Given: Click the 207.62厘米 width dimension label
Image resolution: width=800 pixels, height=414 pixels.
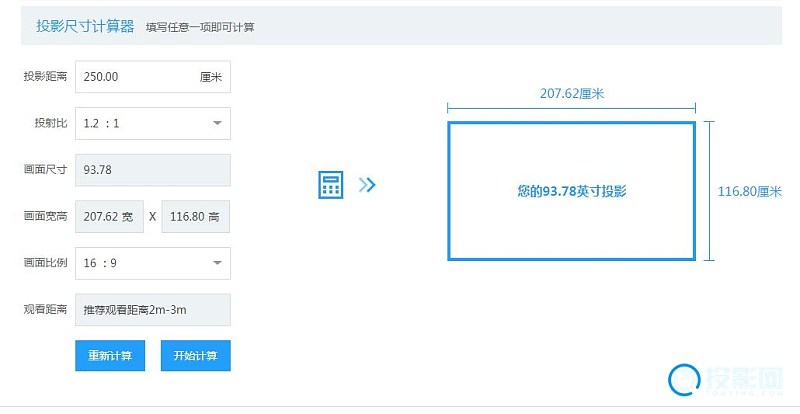Looking at the screenshot, I should (572, 94).
